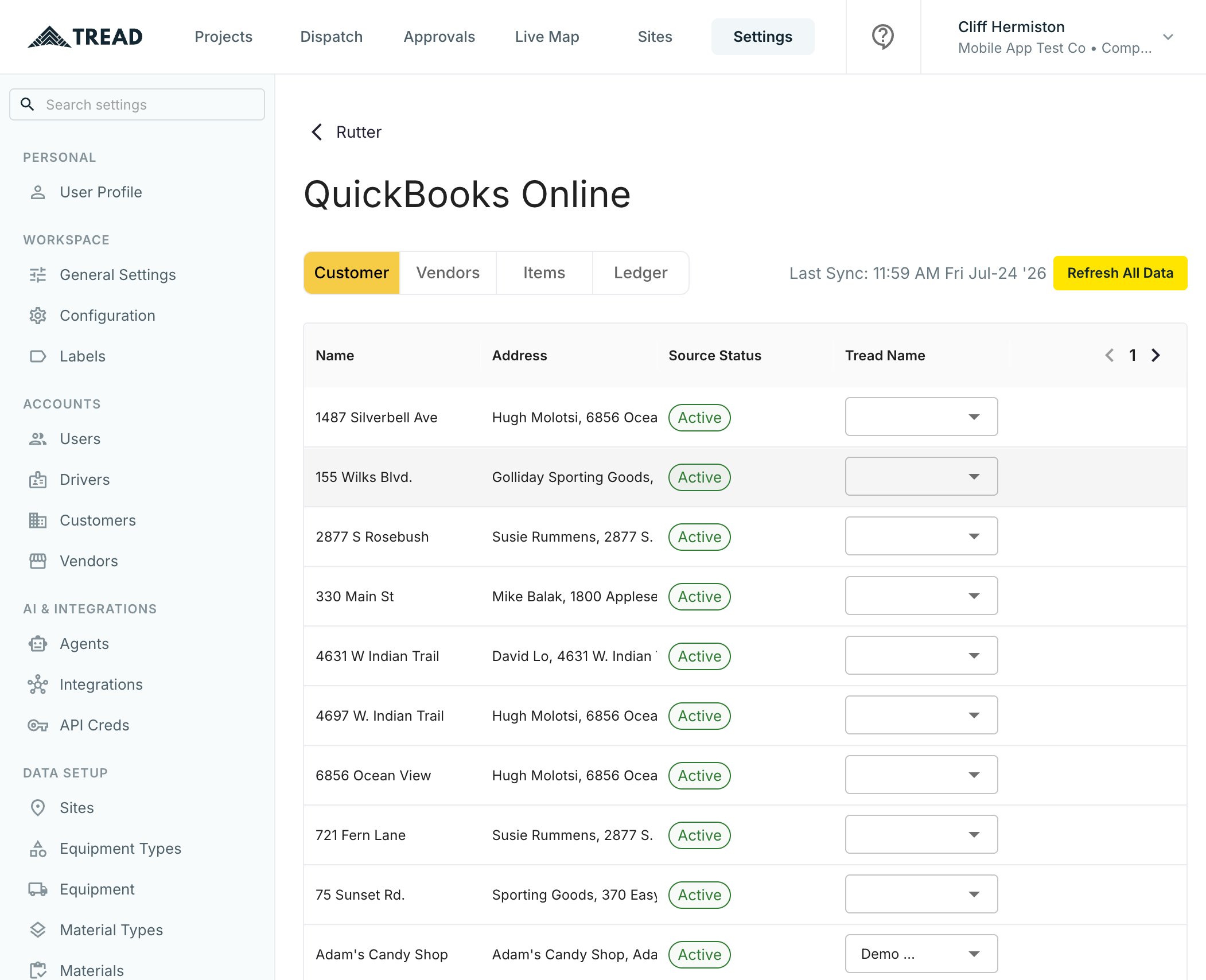Screen dimensions: 1206x980
Task: Open Tread Name dropdown for 155 Wilks Blvd.
Action: click(921, 477)
